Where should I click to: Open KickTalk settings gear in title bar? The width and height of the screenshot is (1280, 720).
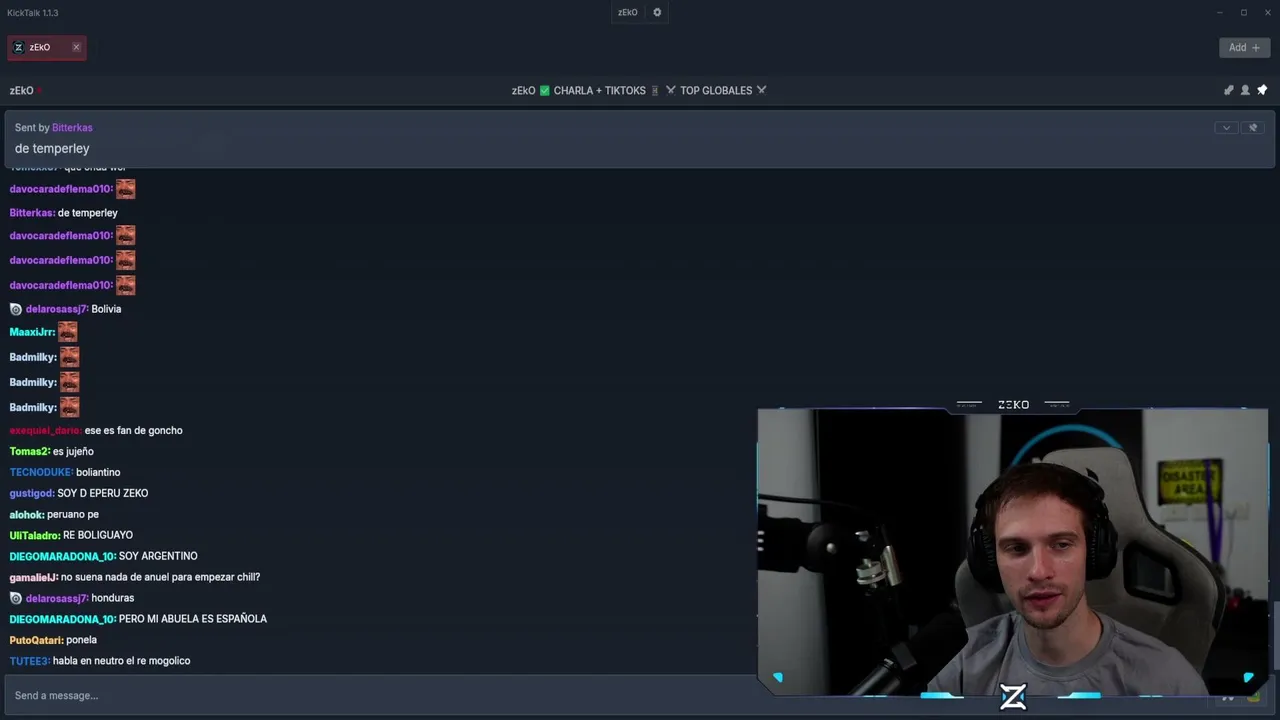click(657, 13)
